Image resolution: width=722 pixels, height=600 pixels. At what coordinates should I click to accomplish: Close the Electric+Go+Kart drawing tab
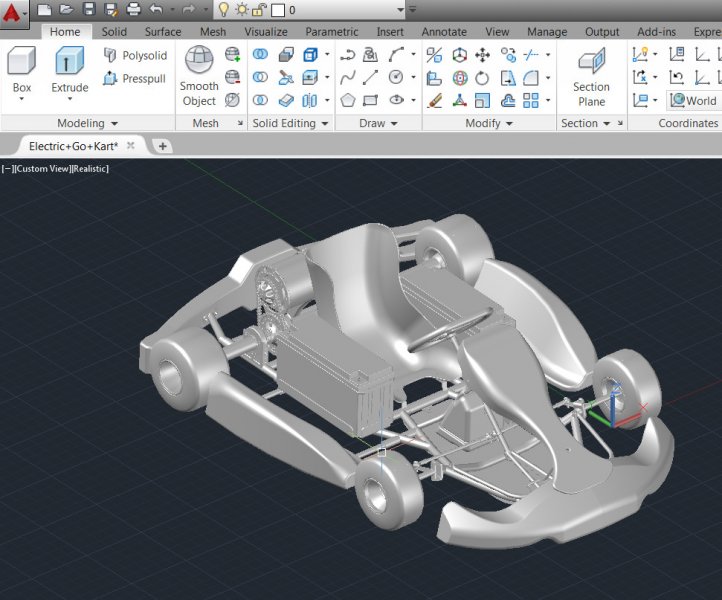click(x=131, y=146)
